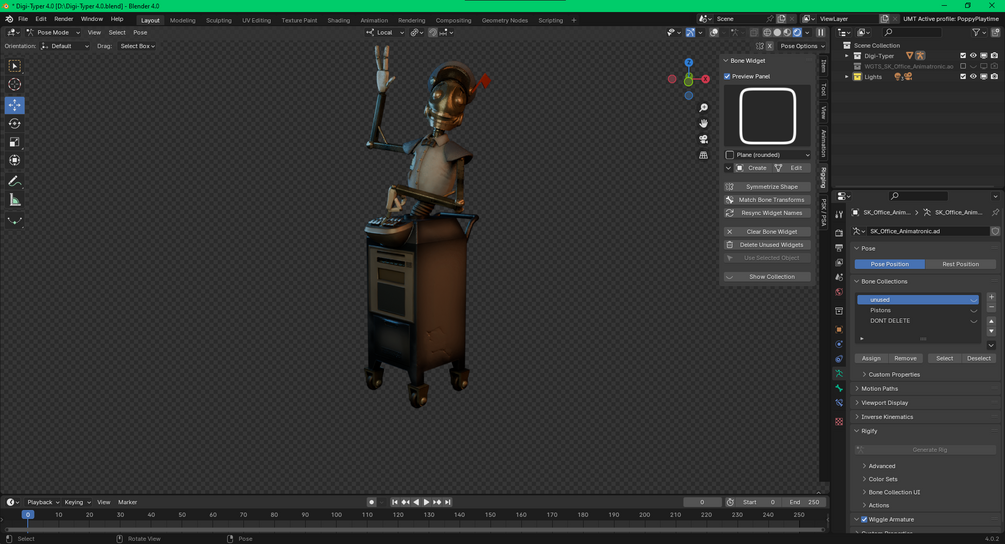The width and height of the screenshot is (1005, 544).
Task: Open the Pose Mode dropdown
Action: [x=53, y=33]
